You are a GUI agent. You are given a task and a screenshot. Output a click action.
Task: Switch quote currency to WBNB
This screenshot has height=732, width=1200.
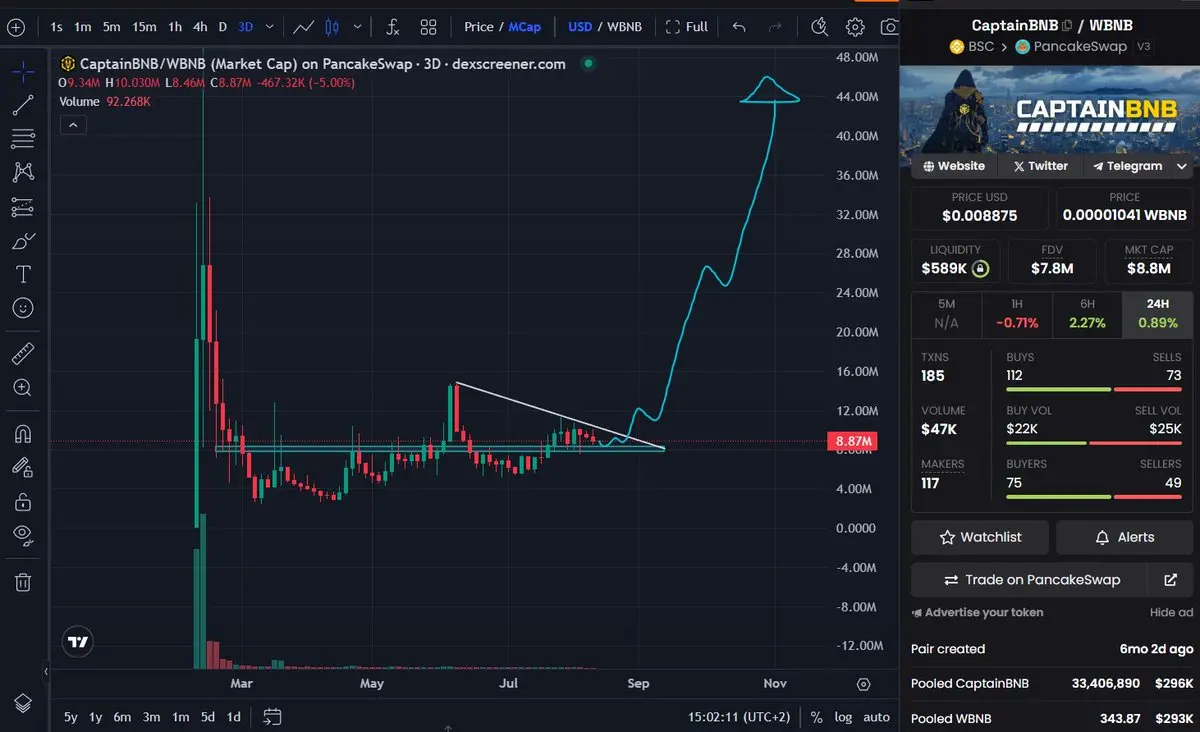[x=625, y=27]
